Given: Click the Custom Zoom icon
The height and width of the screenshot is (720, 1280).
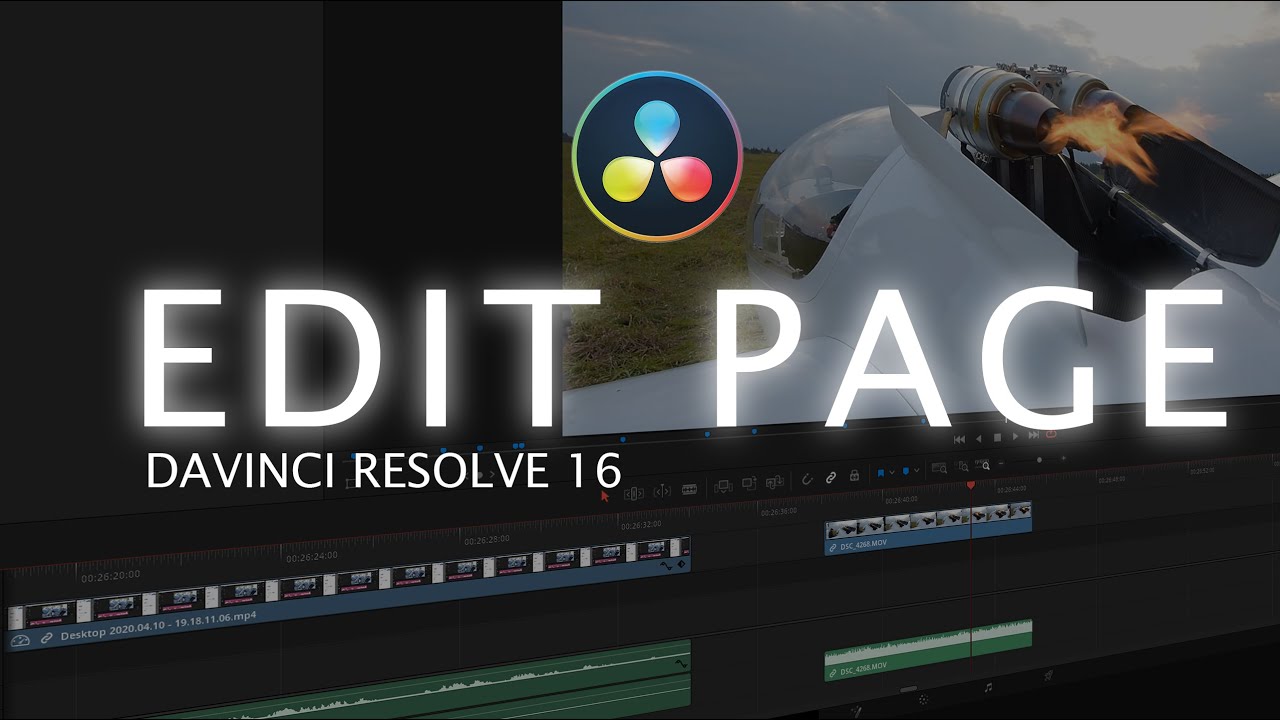Looking at the screenshot, I should (x=982, y=464).
